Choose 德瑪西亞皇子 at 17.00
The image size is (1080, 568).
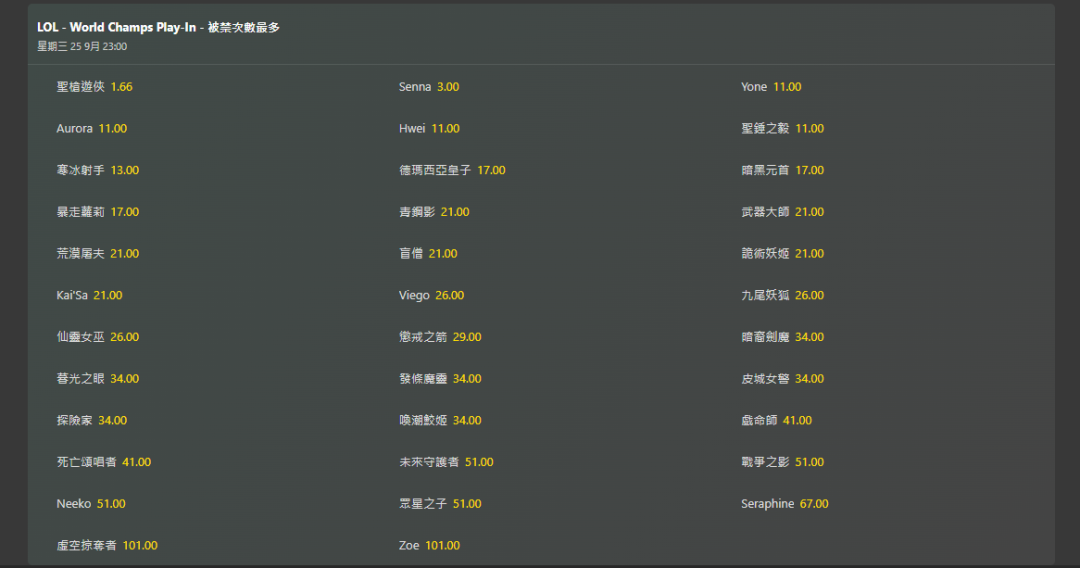point(452,171)
